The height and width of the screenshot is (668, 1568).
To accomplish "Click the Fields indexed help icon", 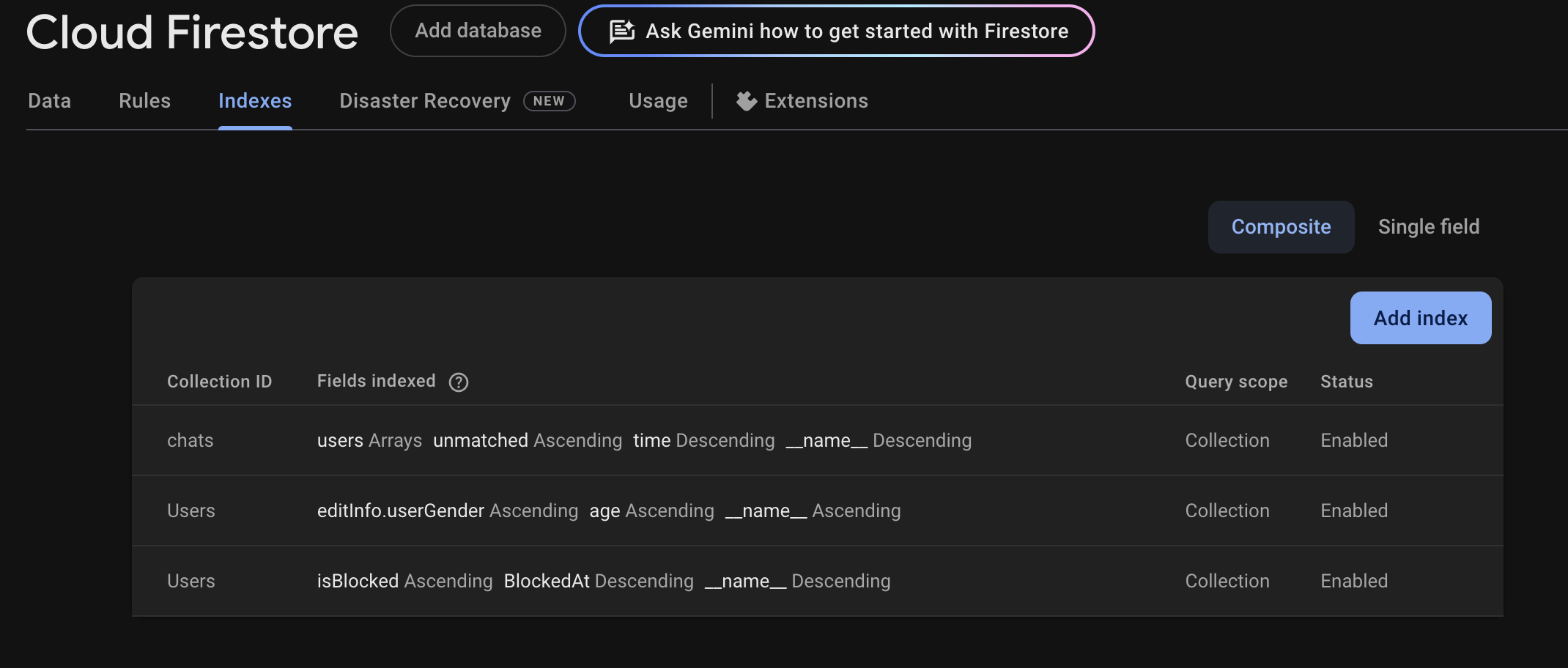I will tap(459, 382).
